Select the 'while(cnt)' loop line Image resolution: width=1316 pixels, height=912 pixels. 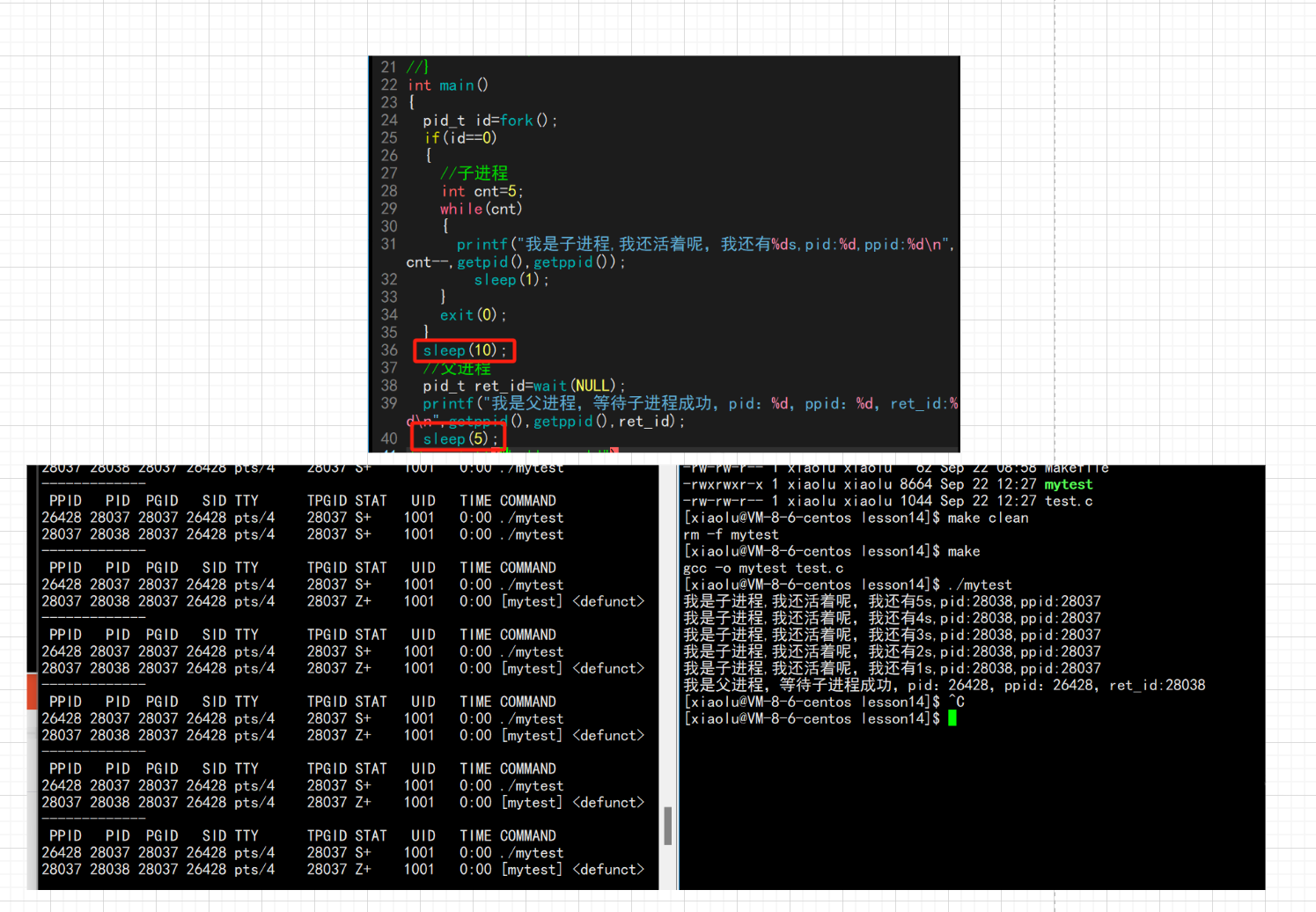coord(482,209)
